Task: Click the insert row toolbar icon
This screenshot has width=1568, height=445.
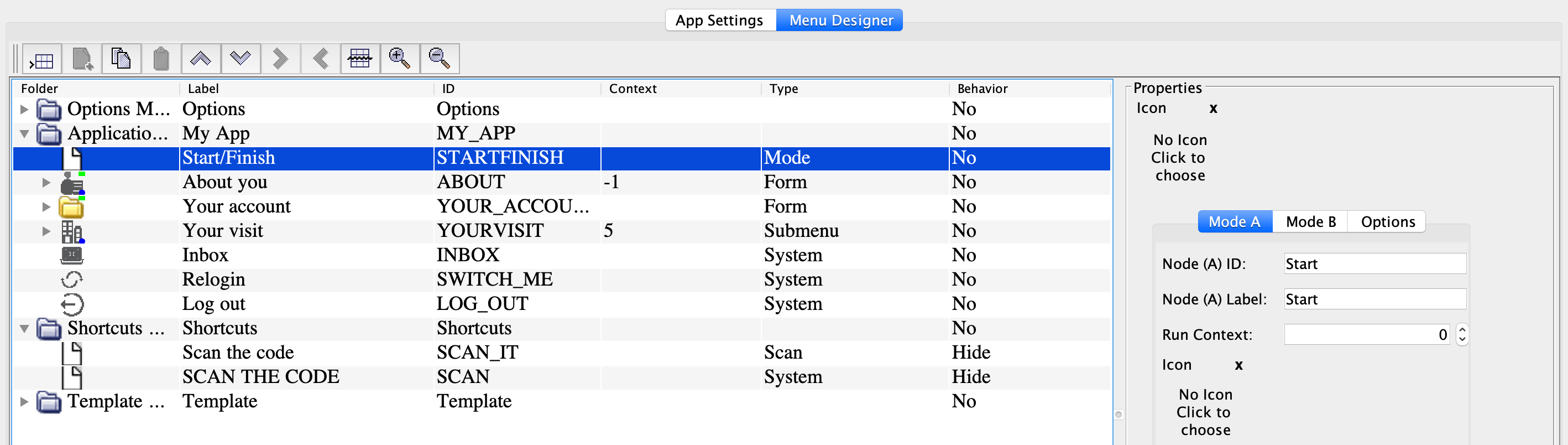Action: [x=41, y=60]
